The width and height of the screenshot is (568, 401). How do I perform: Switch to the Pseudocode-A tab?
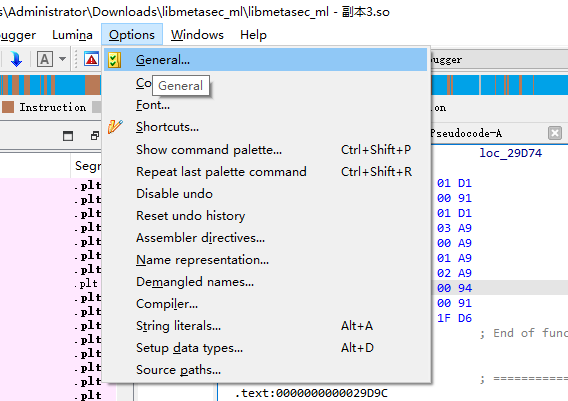point(466,133)
